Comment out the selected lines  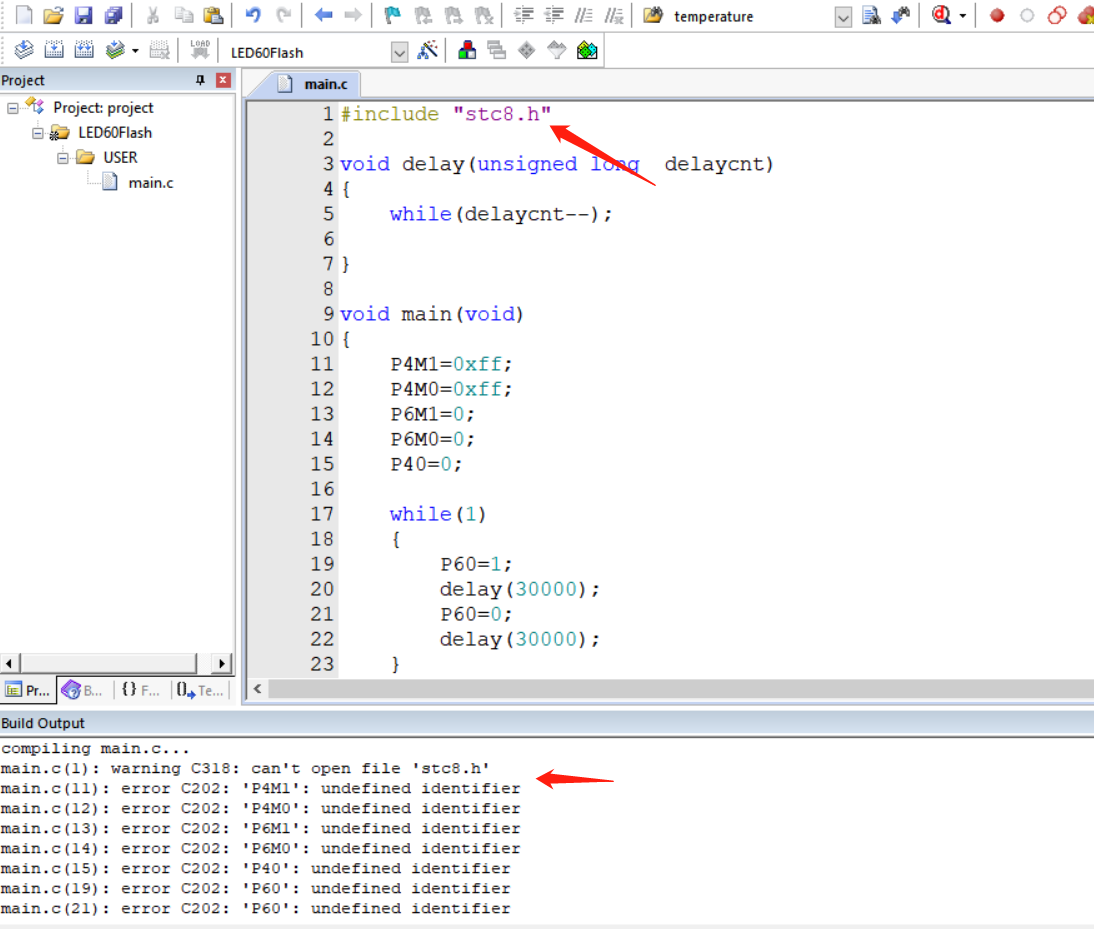(x=583, y=15)
